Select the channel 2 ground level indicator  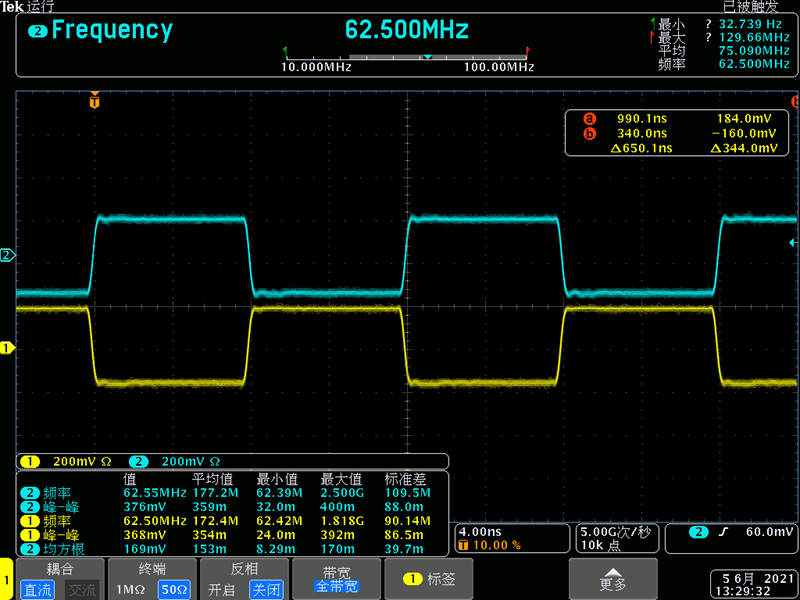(x=6, y=256)
